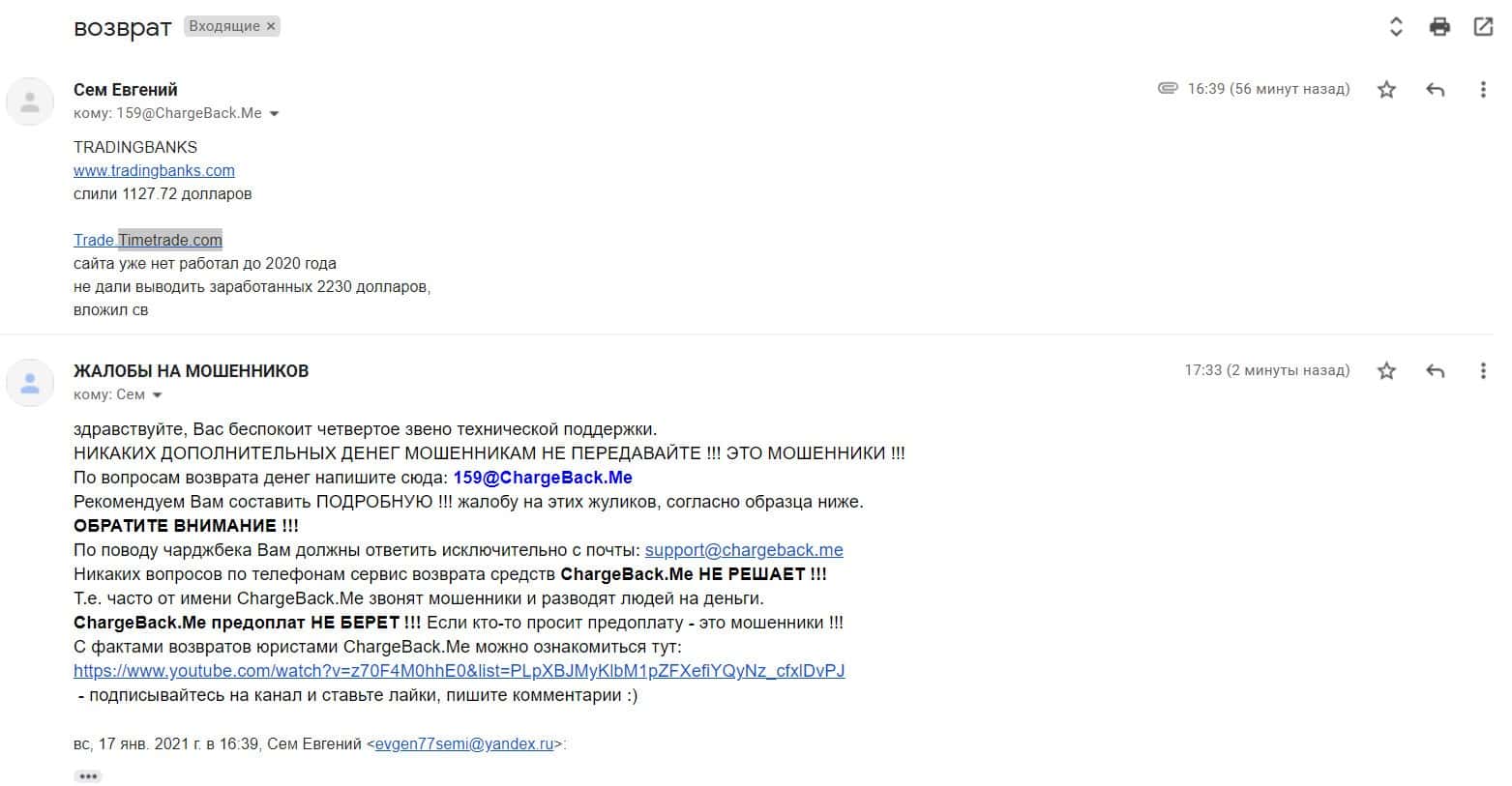Screen dimensions: 1512x786
Task: Expand all messages with the arrows icon
Action: pos(1396,27)
